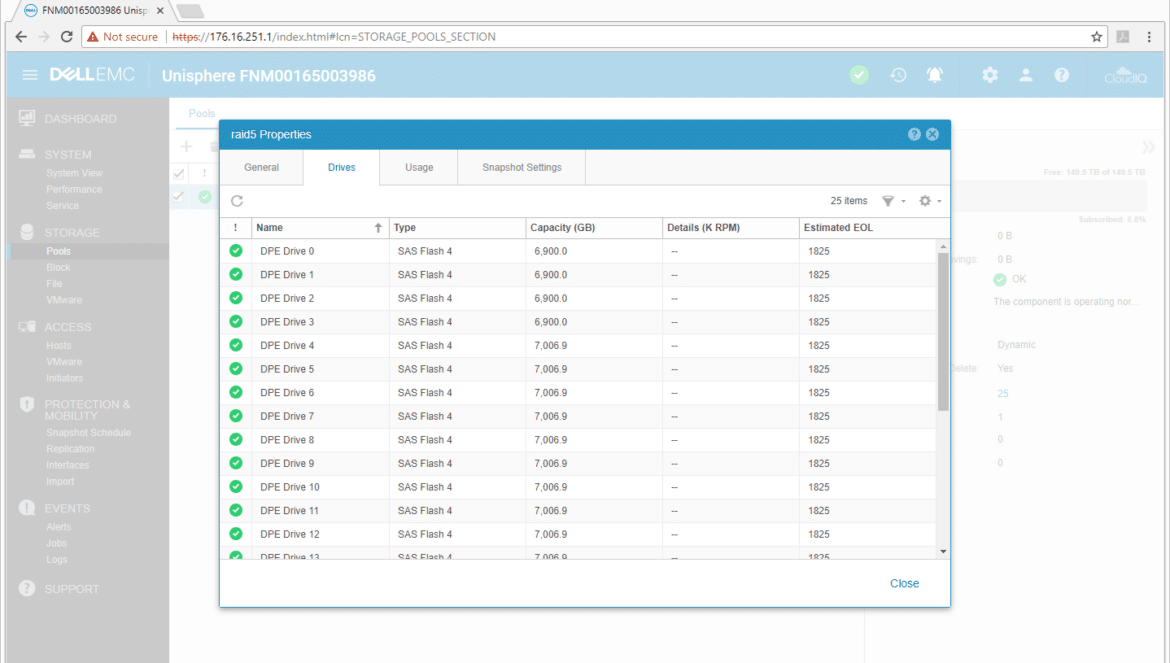This screenshot has width=1170, height=663.
Task: Open the running jobs clock icon
Action: click(x=898, y=75)
